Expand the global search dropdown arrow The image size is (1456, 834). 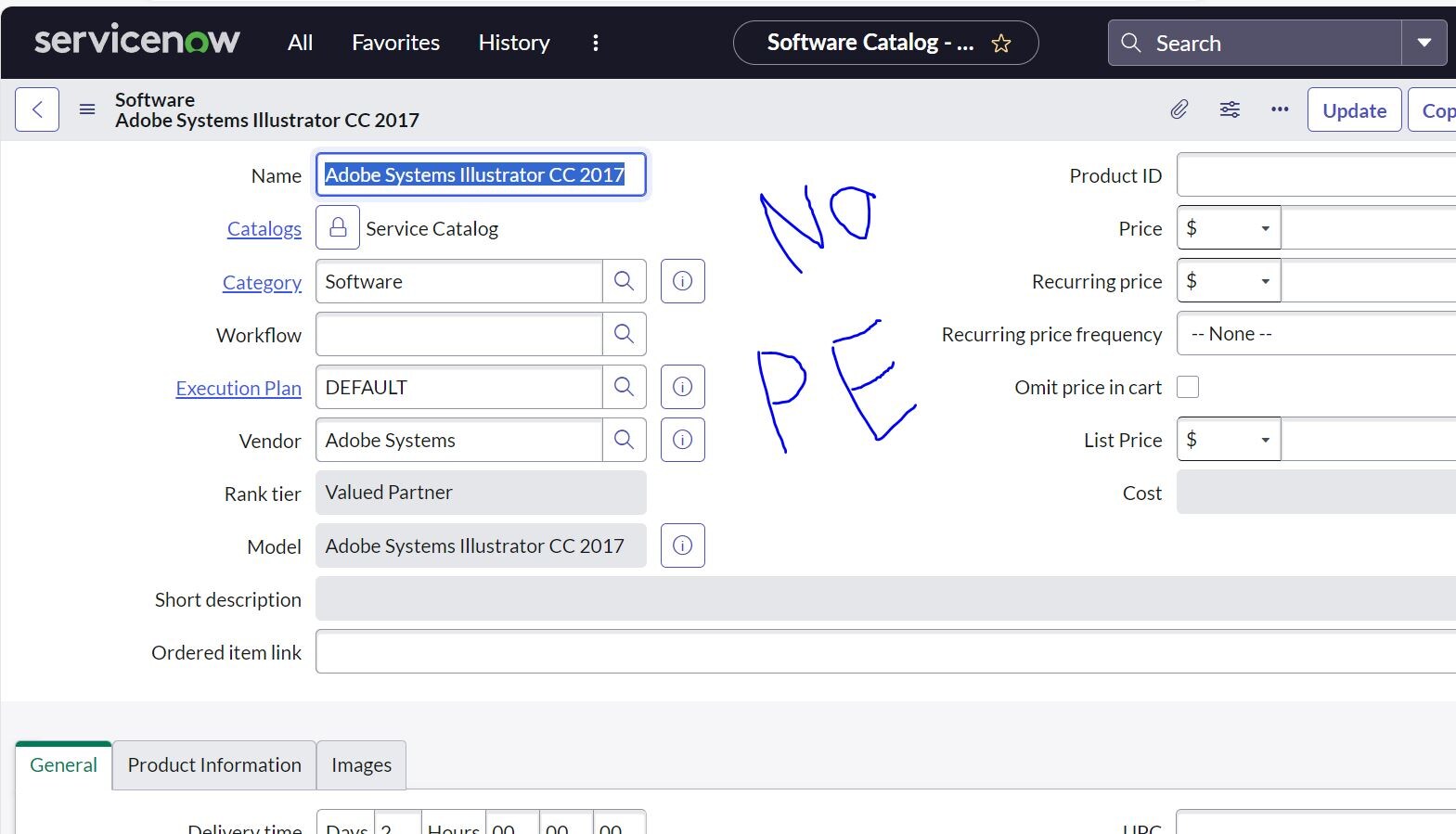[1424, 44]
